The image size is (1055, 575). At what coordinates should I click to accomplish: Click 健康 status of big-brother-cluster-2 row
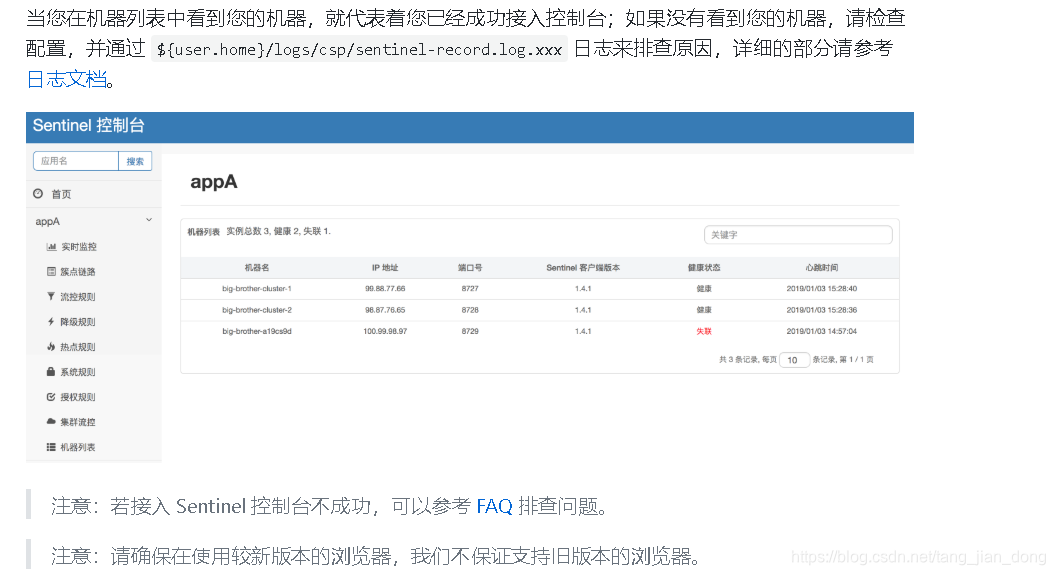(704, 310)
